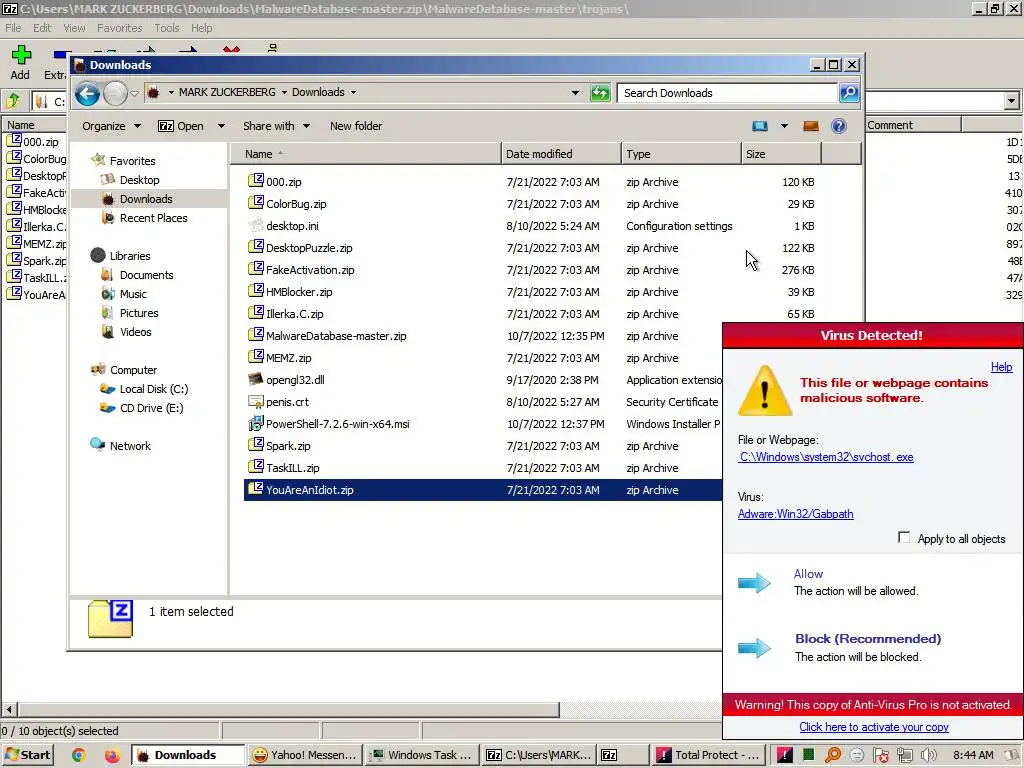Image resolution: width=1024 pixels, height=768 pixels.
Task: Click the search magnifier icon in Downloads
Action: (x=848, y=93)
